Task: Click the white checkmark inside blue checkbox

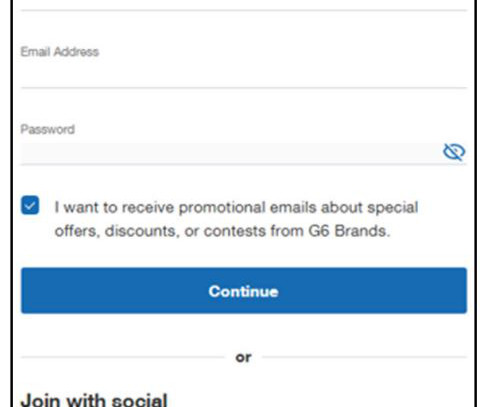Action: [30, 206]
